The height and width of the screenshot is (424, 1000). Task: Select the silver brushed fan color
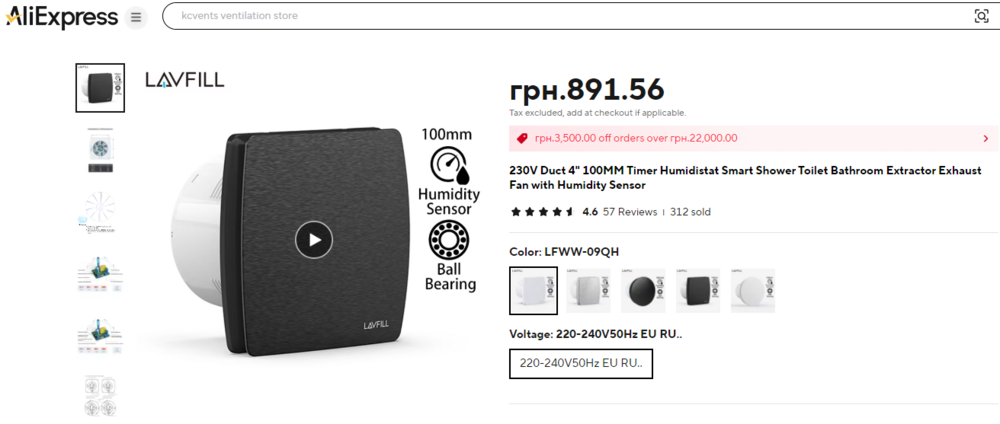coord(589,291)
